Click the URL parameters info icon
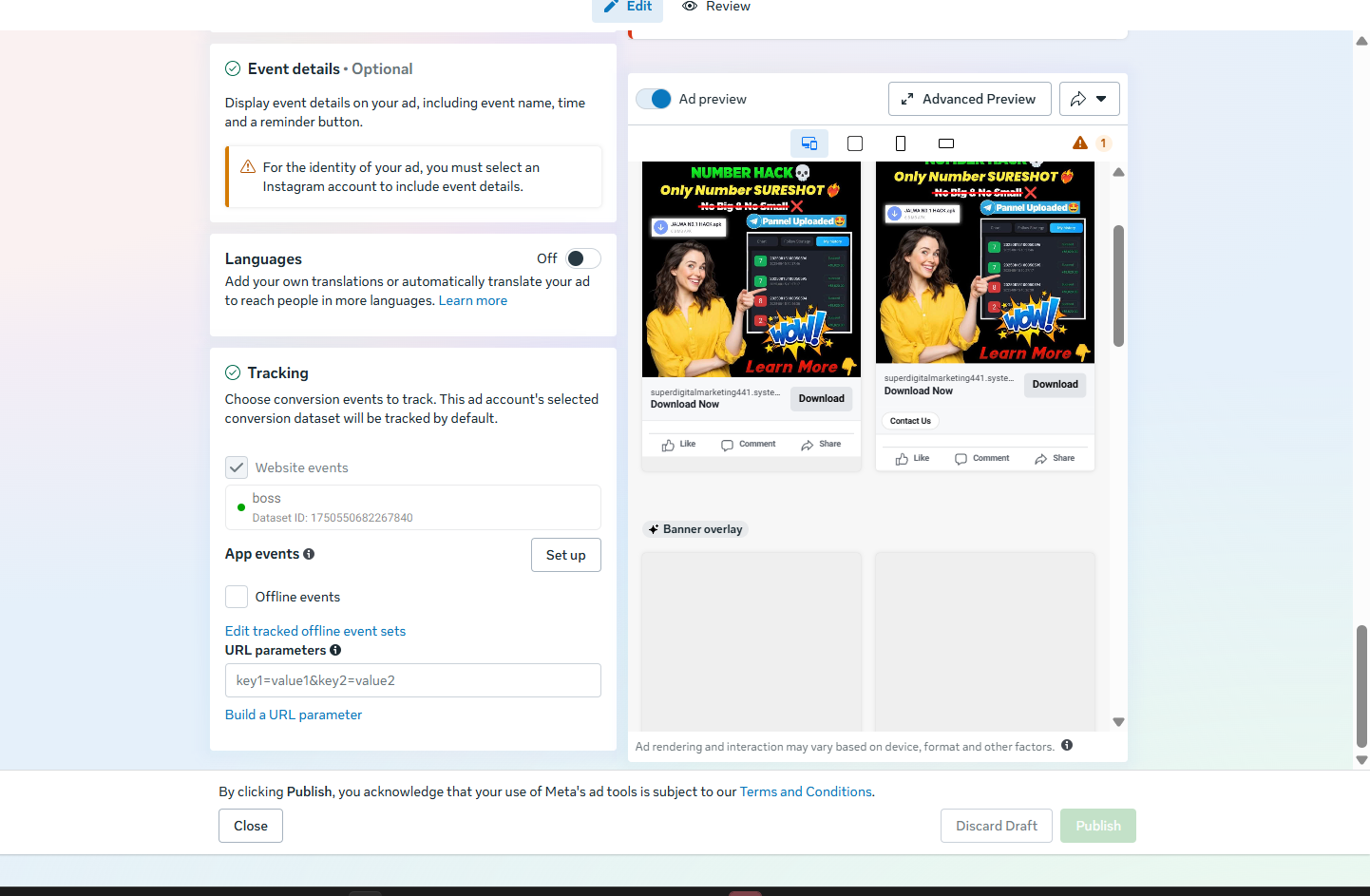1370x896 pixels. coord(335,650)
